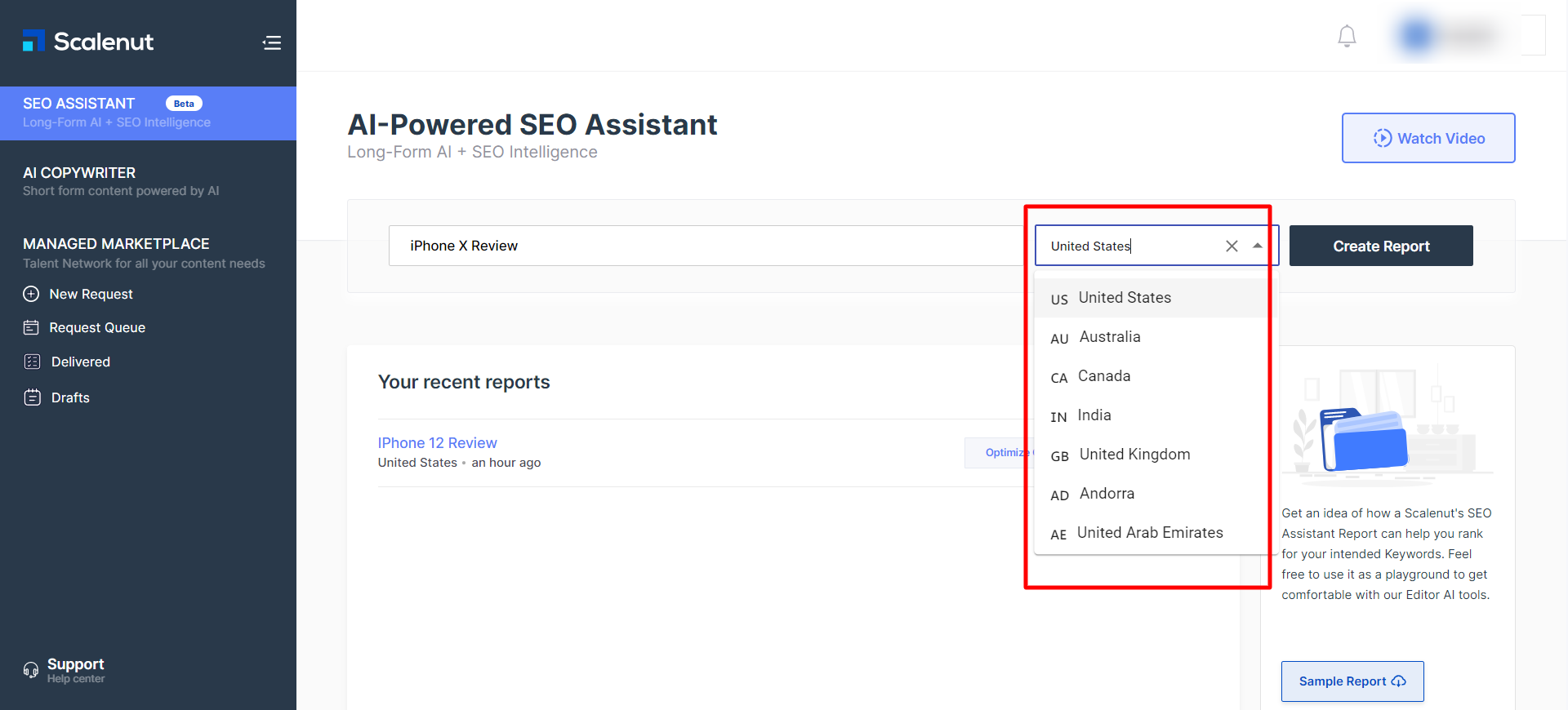Screen dimensions: 1568x710
Task: Select United Arab Emirates from the list
Action: point(1150,533)
